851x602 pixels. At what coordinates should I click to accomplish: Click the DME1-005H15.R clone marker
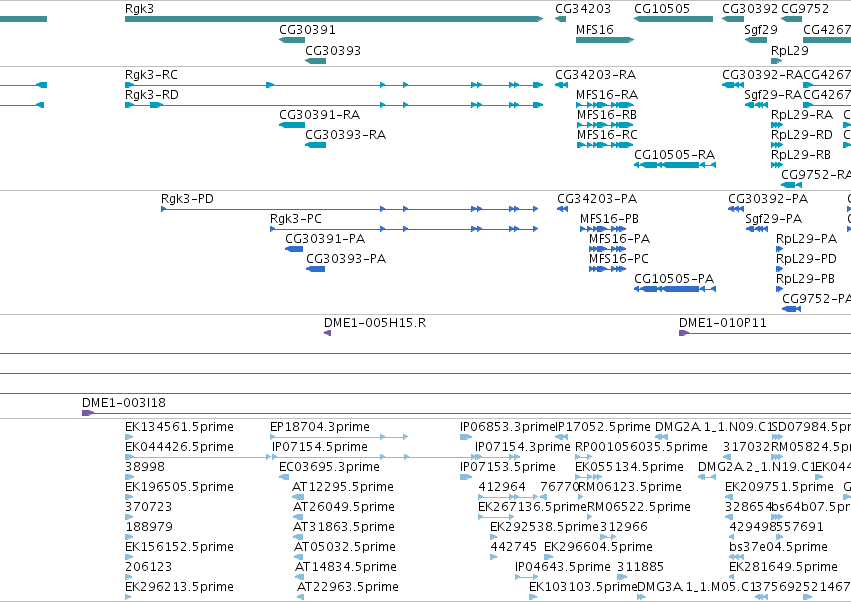pyautogui.click(x=327, y=333)
